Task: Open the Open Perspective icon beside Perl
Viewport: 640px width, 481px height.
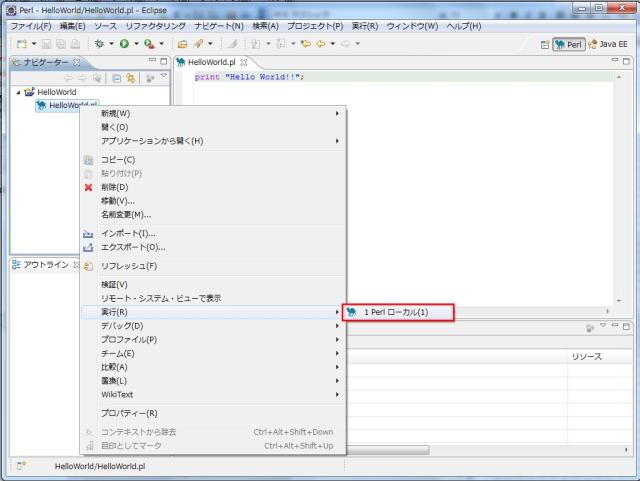Action: tap(545, 44)
